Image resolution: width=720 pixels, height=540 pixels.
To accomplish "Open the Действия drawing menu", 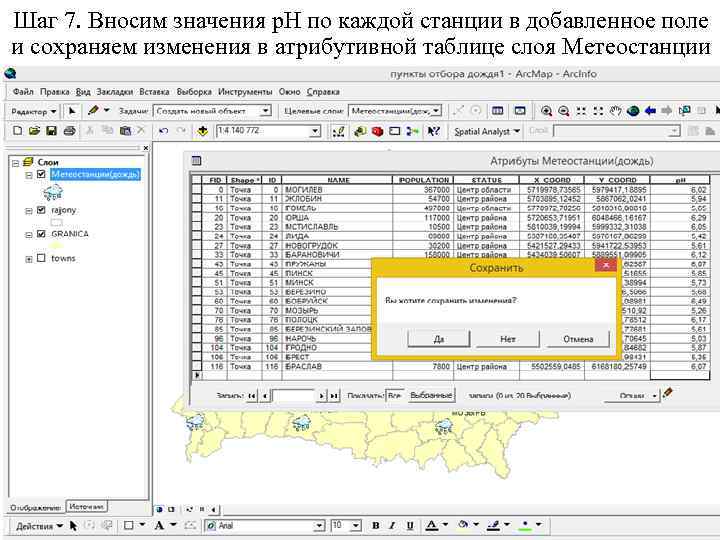I will (x=39, y=526).
